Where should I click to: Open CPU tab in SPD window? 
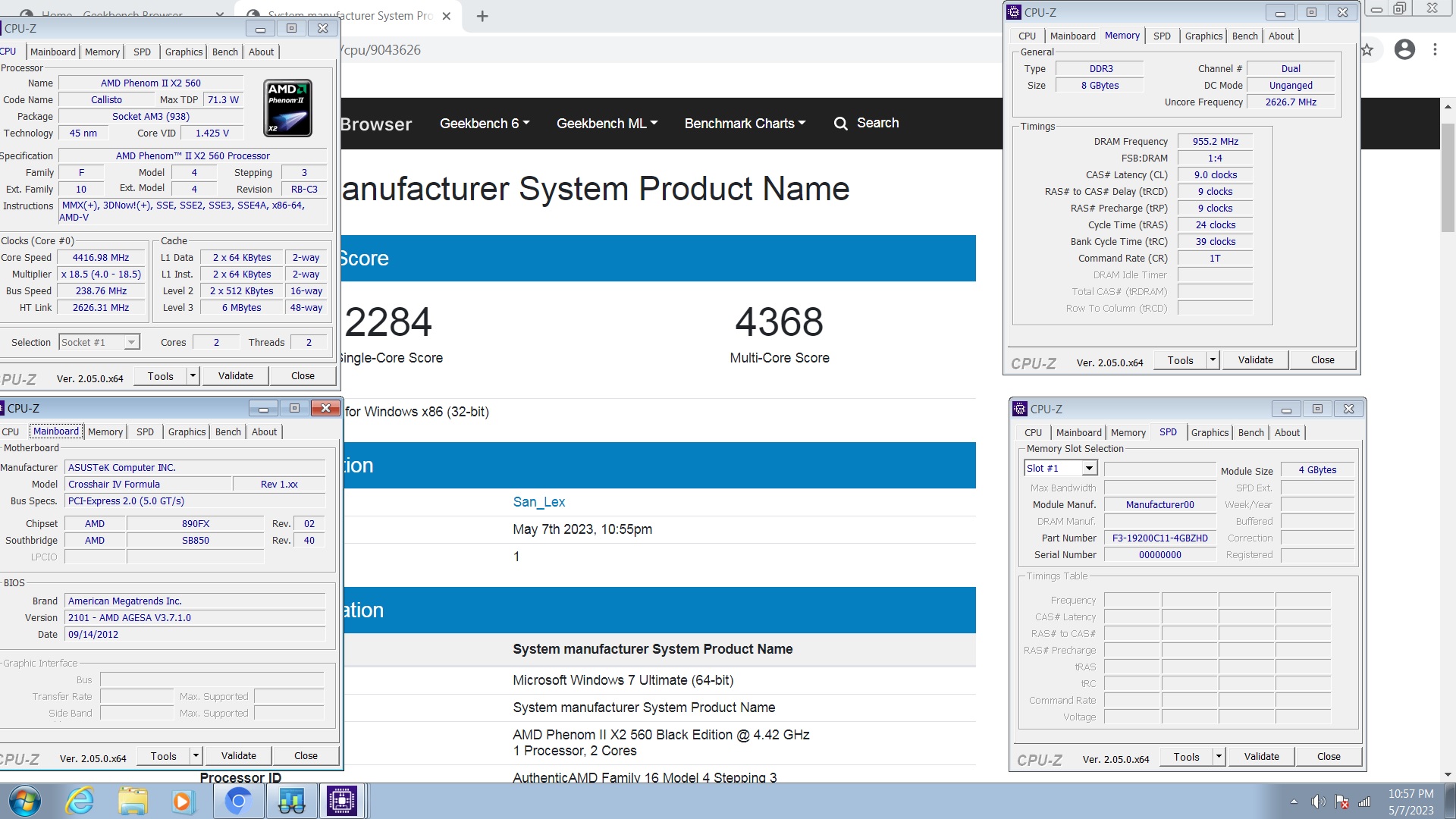pos(1033,433)
